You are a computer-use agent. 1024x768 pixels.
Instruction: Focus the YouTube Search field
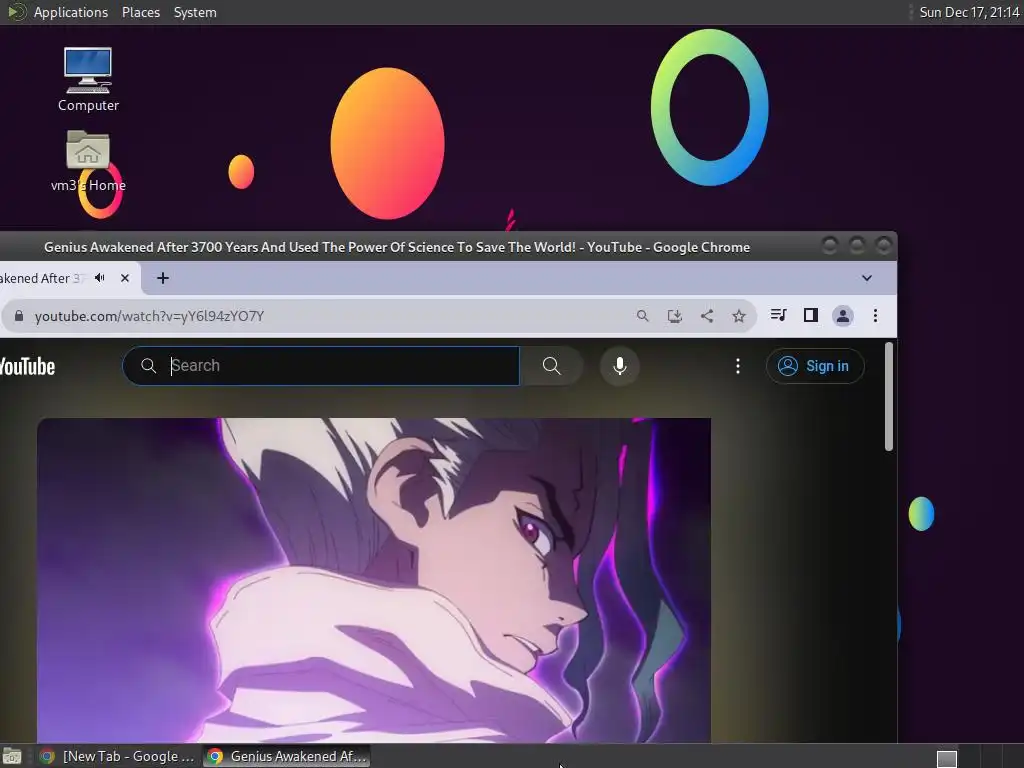click(x=321, y=366)
